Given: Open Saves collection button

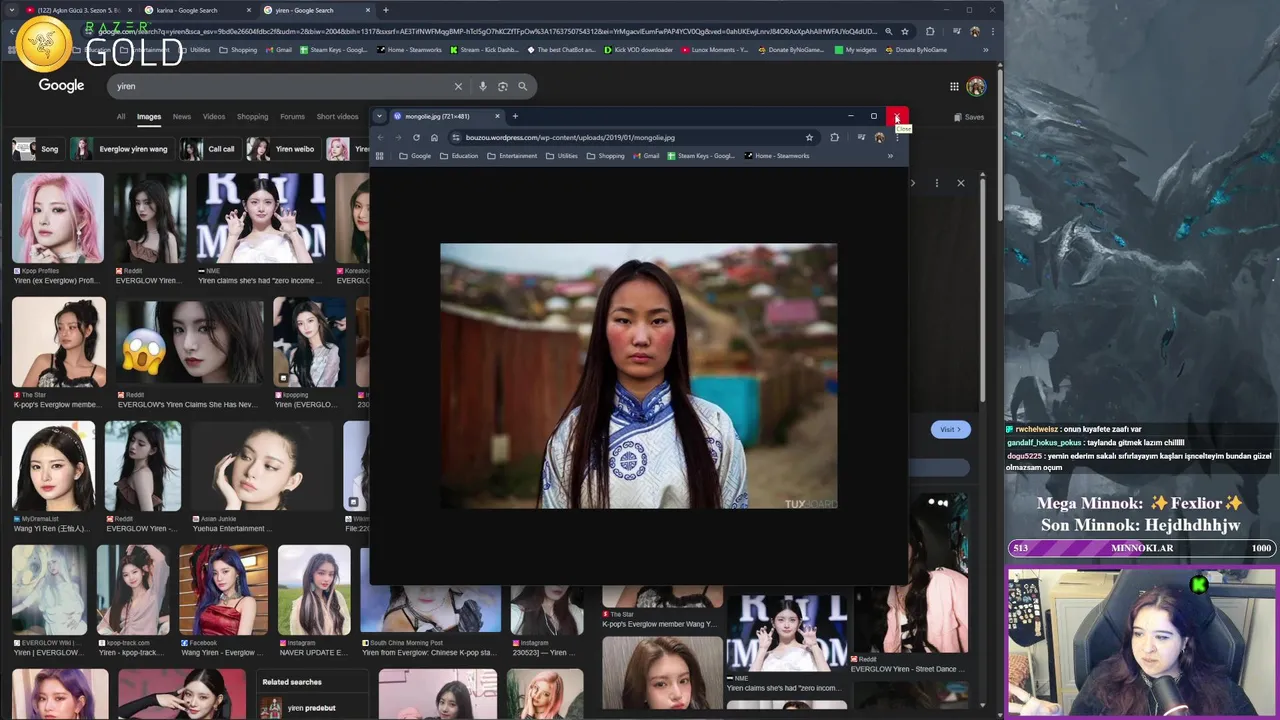Looking at the screenshot, I should 969,117.
